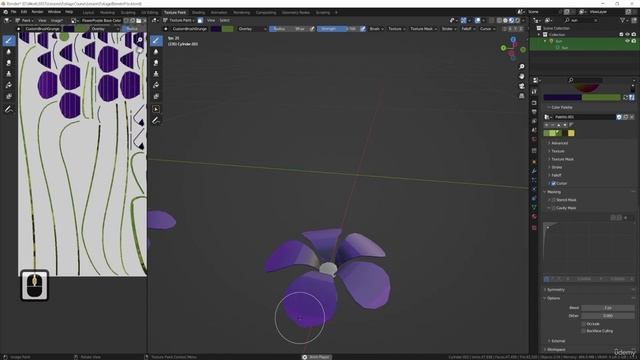This screenshot has height=360, width=640.
Task: Toggle unified color icon beside color swatches
Action: 632,97
